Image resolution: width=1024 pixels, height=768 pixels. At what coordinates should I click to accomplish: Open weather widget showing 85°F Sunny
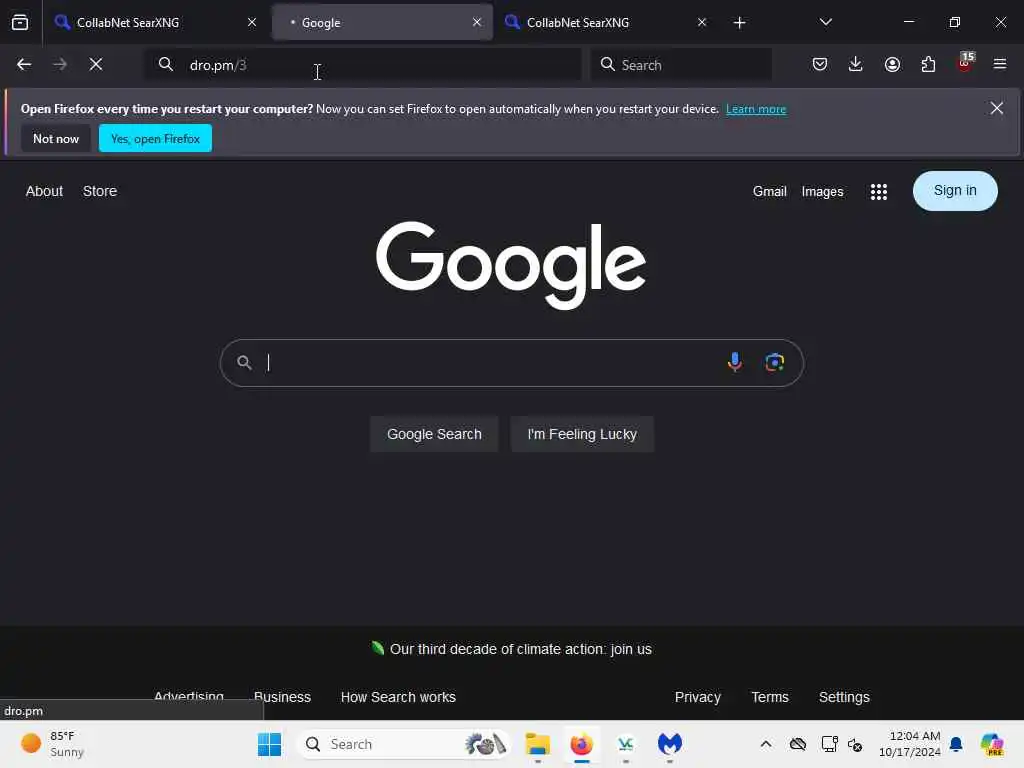pos(52,744)
